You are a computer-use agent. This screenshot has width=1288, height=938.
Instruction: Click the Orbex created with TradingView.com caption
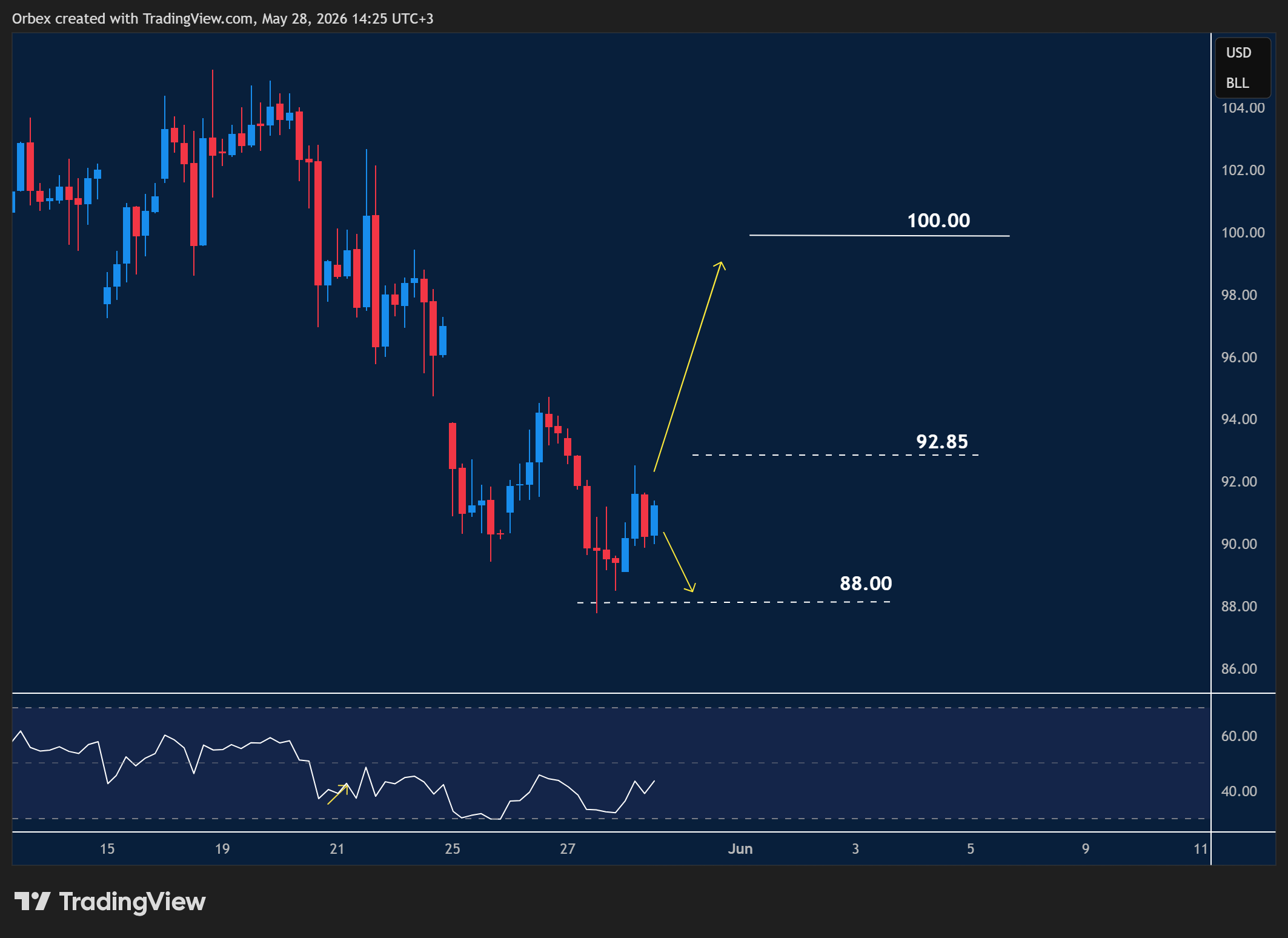tap(223, 19)
